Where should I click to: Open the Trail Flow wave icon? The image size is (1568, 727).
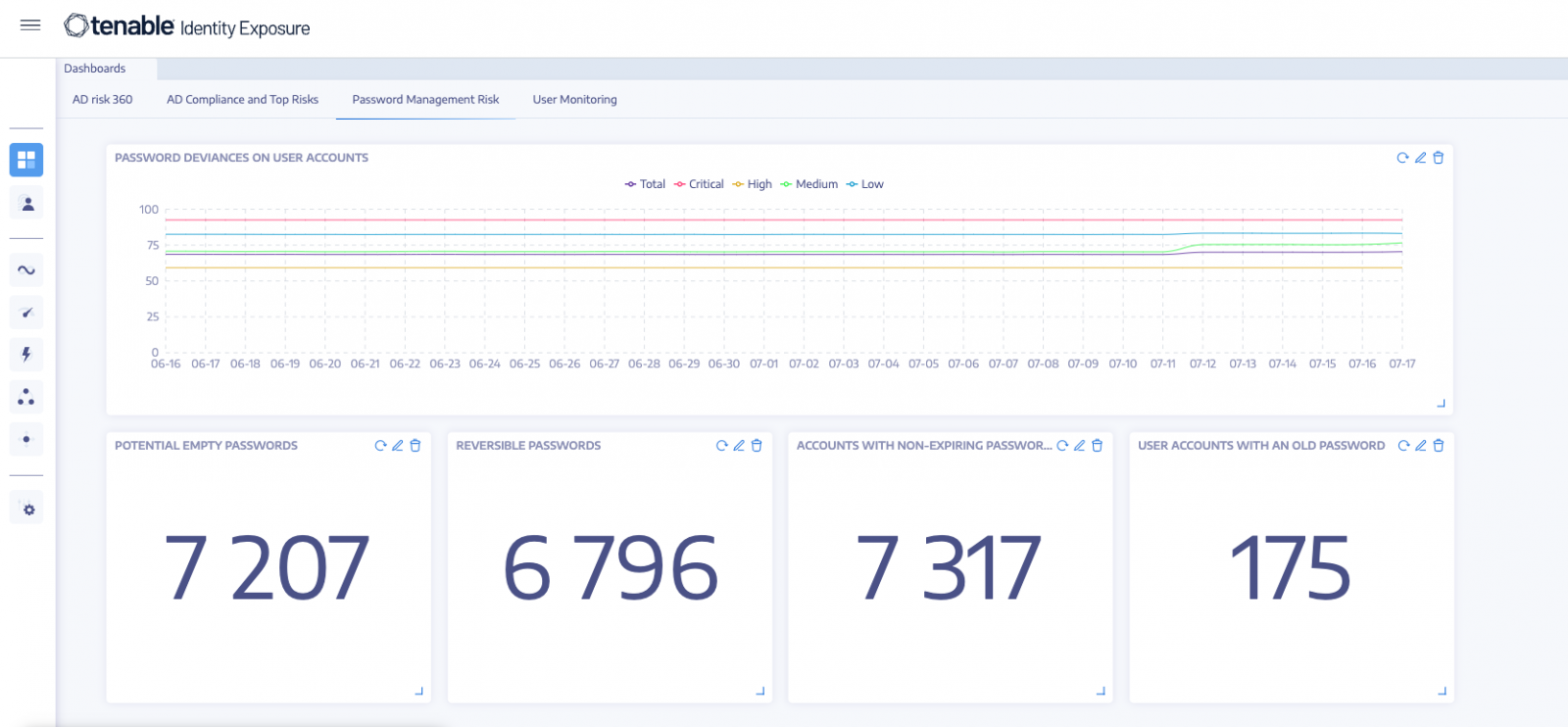(26, 270)
